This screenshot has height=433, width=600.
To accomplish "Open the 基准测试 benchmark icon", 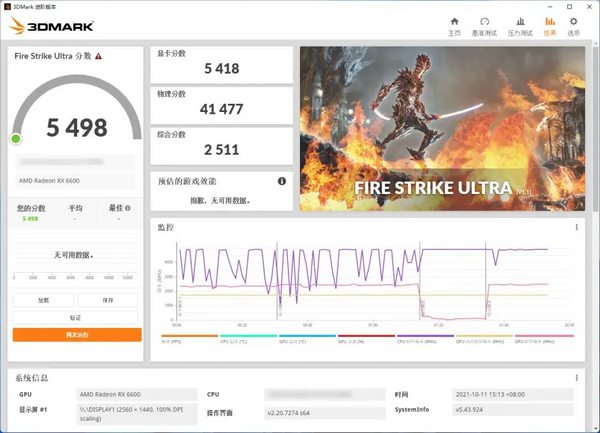I will pyautogui.click(x=484, y=25).
